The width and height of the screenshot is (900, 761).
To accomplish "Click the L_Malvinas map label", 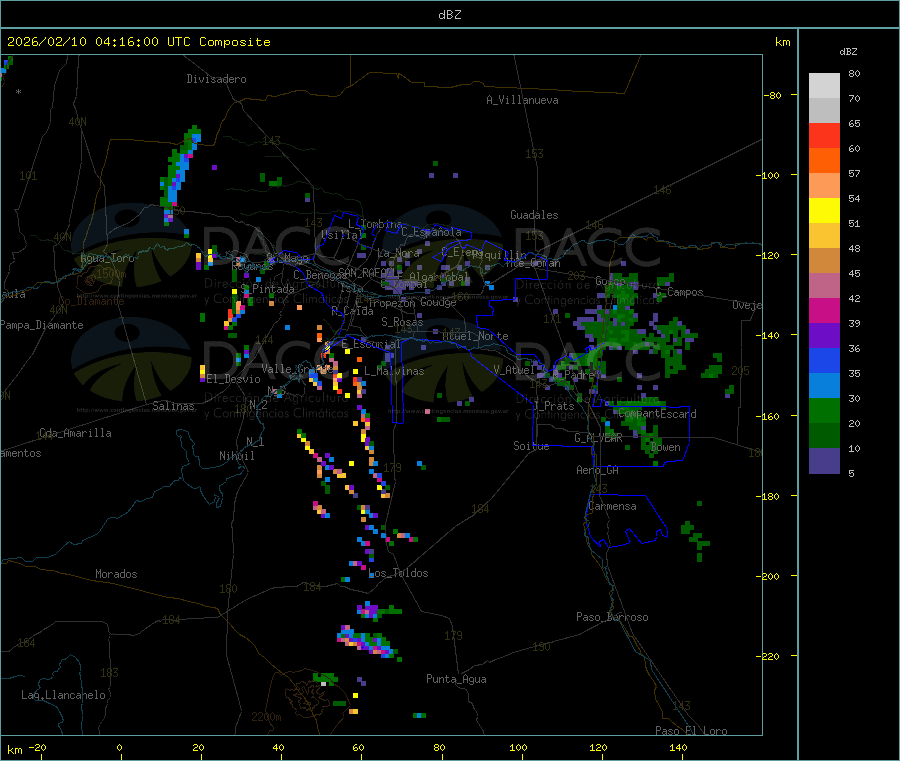I will (x=394, y=371).
